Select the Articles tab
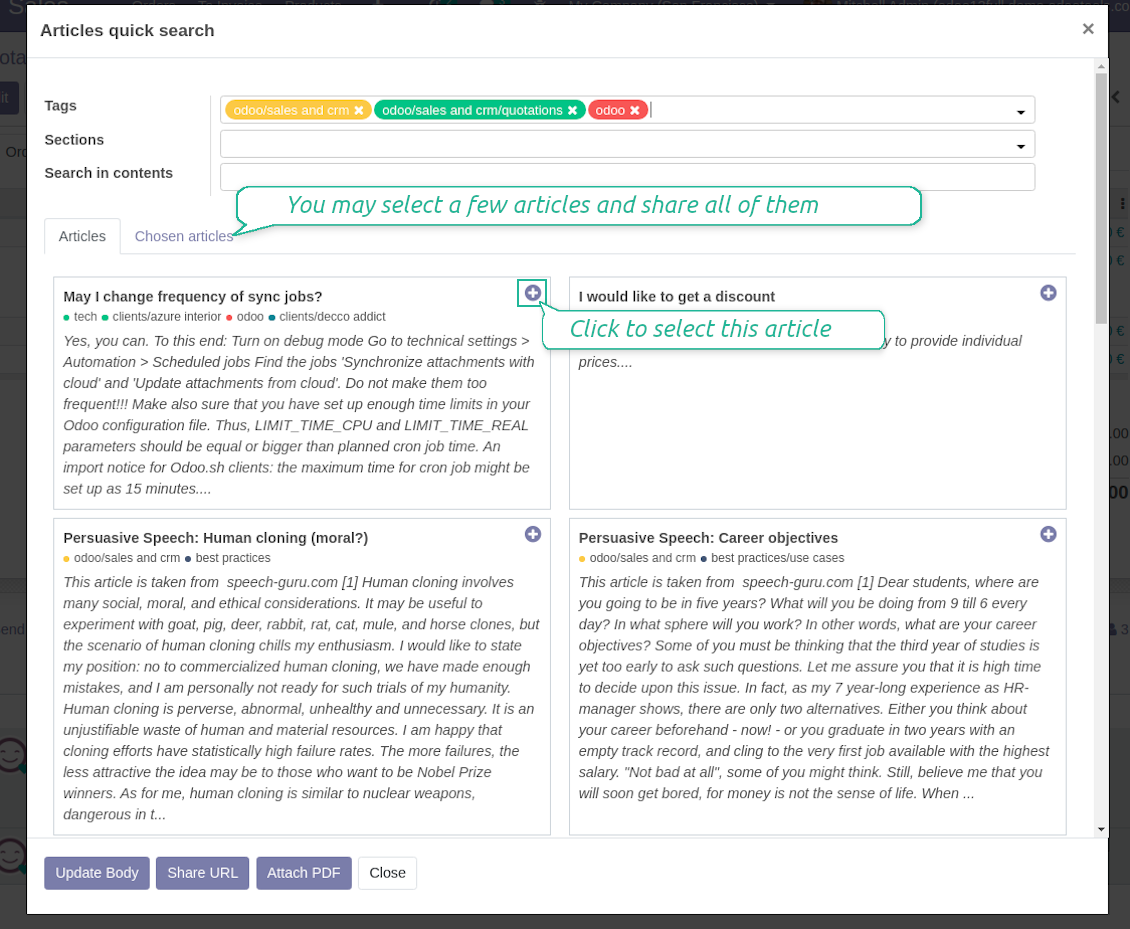This screenshot has height=929, width=1130. [82, 236]
